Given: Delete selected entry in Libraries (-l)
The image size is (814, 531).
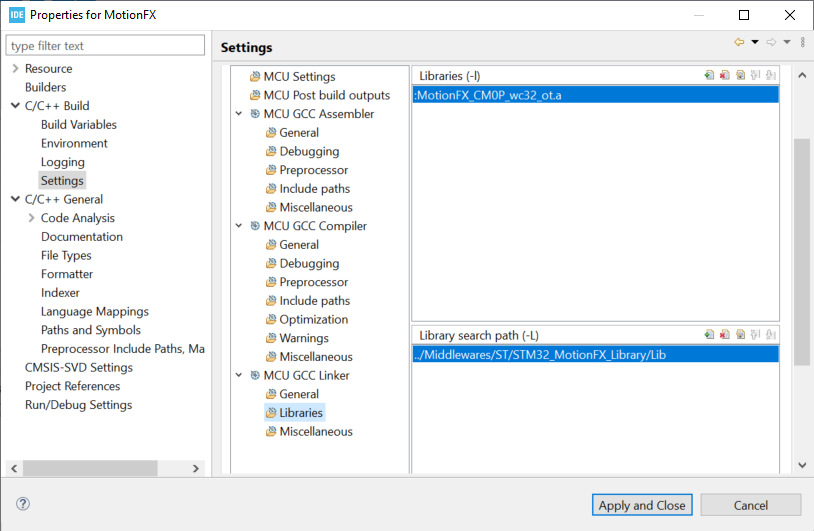Looking at the screenshot, I should click(x=725, y=75).
